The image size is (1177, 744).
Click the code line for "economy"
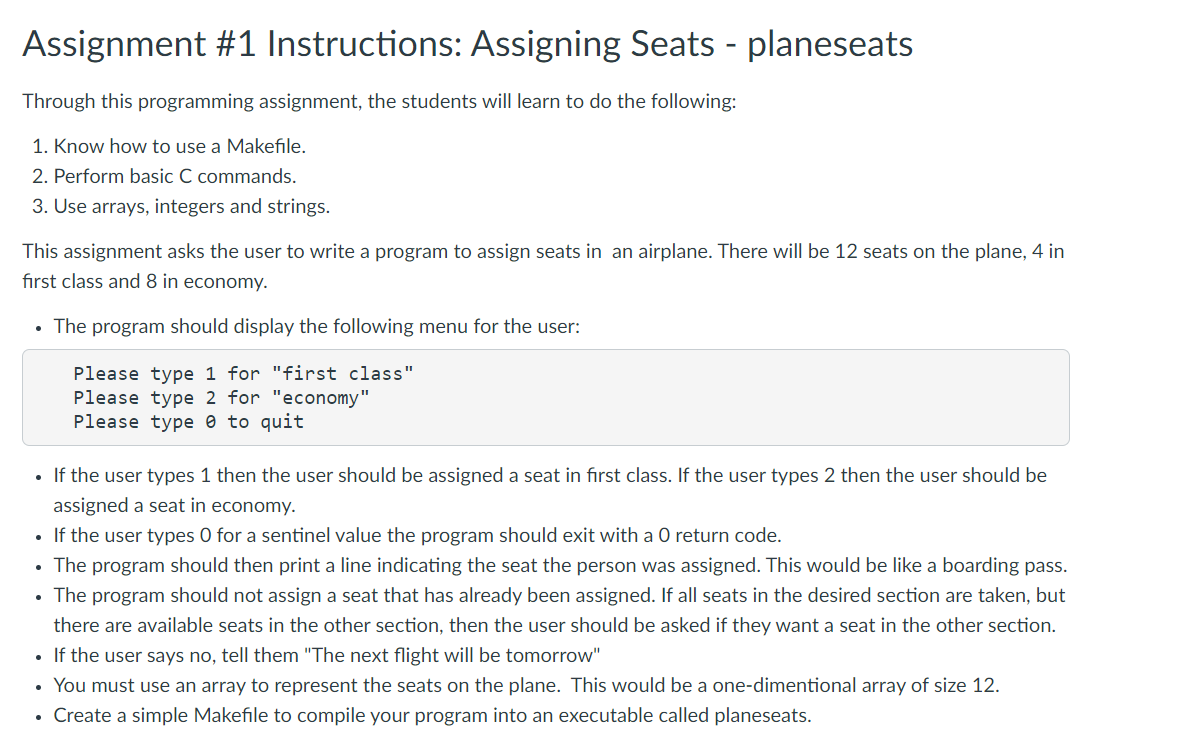[x=221, y=397]
